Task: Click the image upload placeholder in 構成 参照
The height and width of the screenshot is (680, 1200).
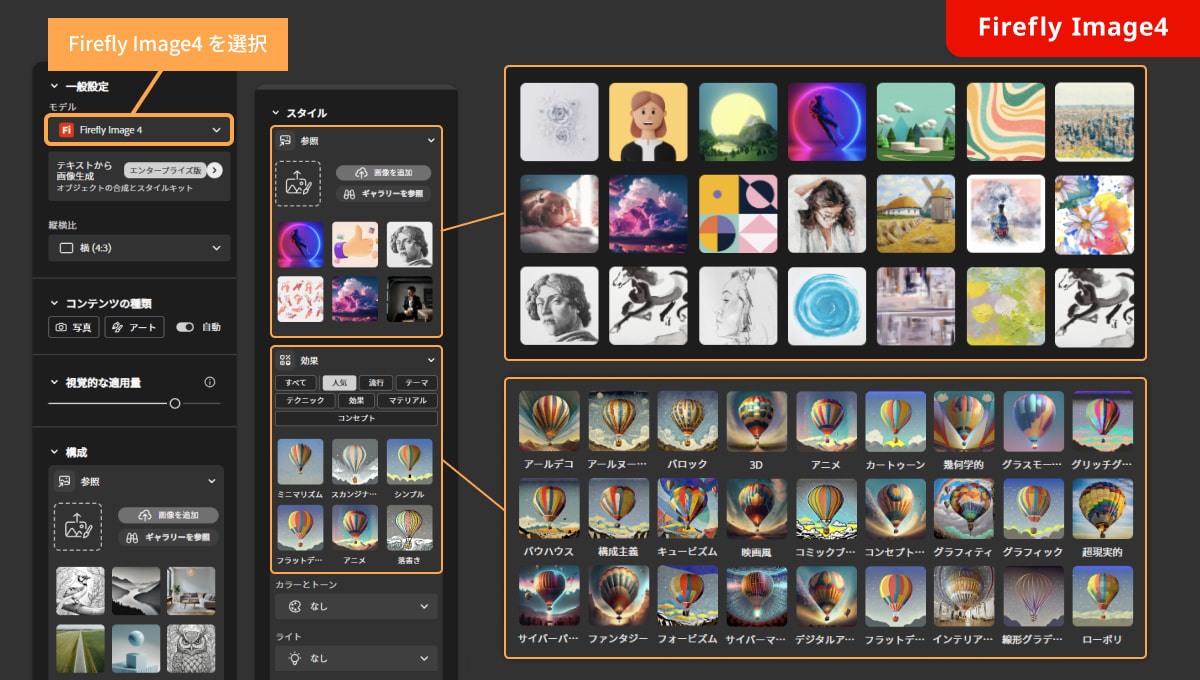Action: pyautogui.click(x=77, y=526)
